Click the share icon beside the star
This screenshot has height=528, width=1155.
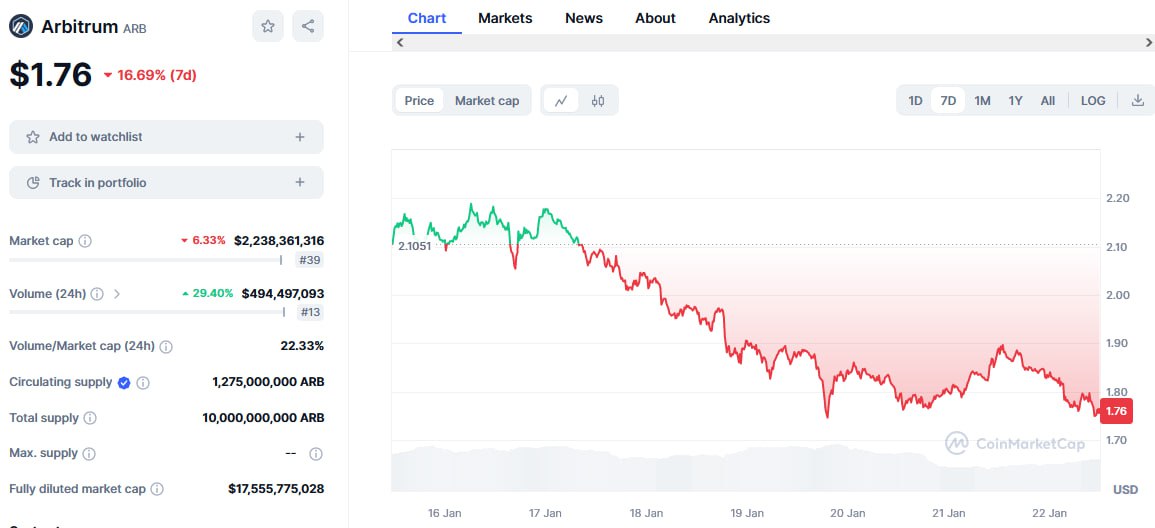(x=308, y=27)
